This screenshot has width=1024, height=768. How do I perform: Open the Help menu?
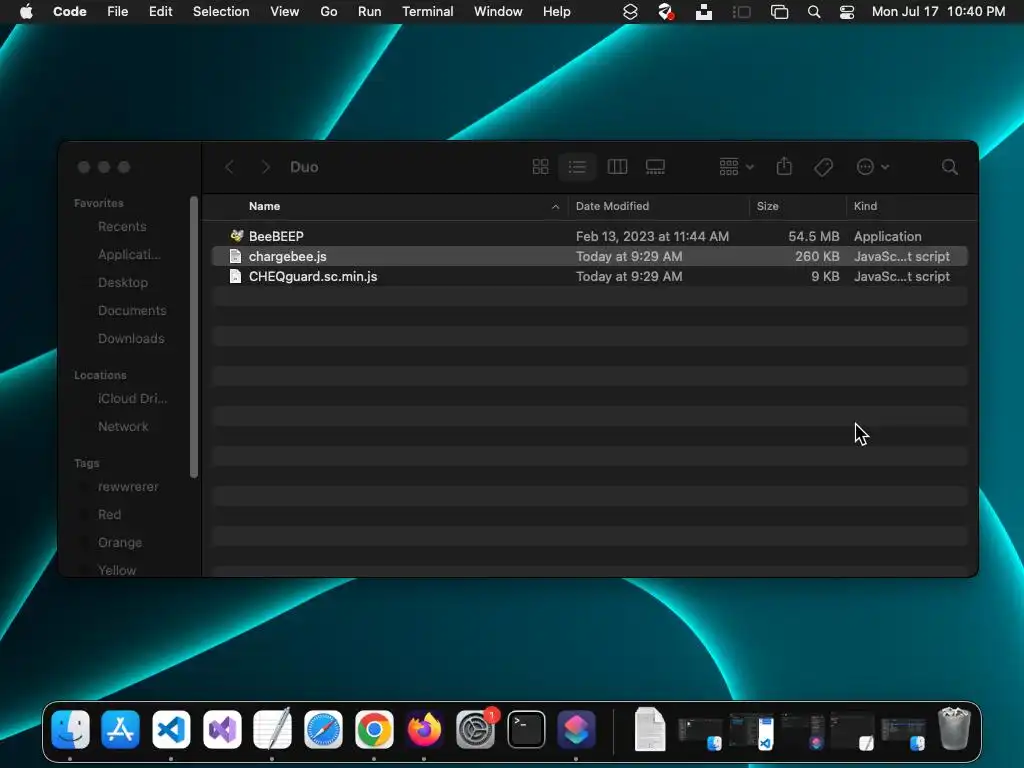tap(556, 12)
